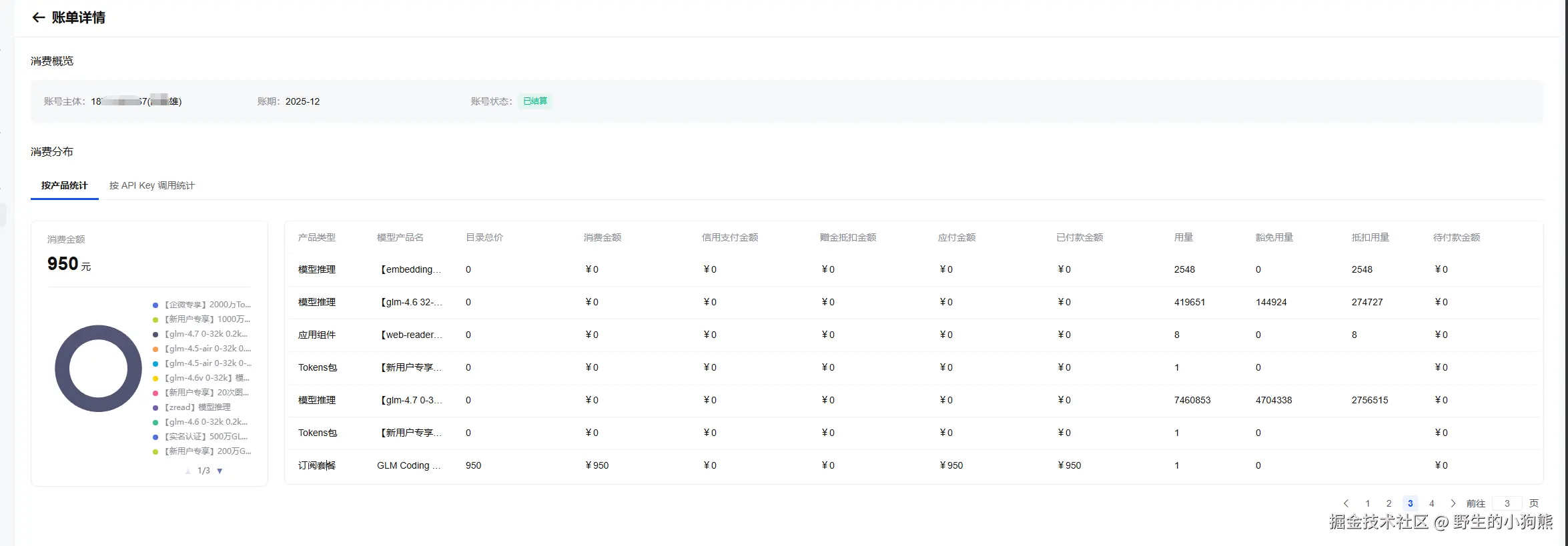Click the 信用支付金额 column header
This screenshot has width=1568, height=546.
coord(730,237)
